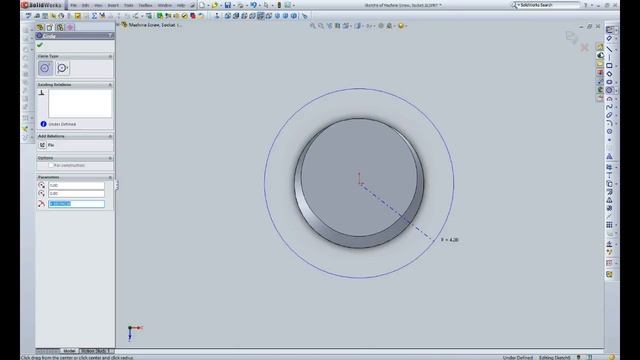Select the Spline sketch tool
This screenshot has width=640, height=360.
click(x=609, y=107)
